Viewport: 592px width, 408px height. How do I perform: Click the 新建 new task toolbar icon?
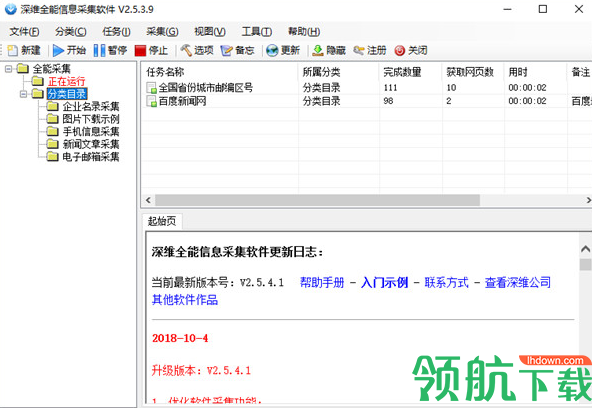point(13,50)
